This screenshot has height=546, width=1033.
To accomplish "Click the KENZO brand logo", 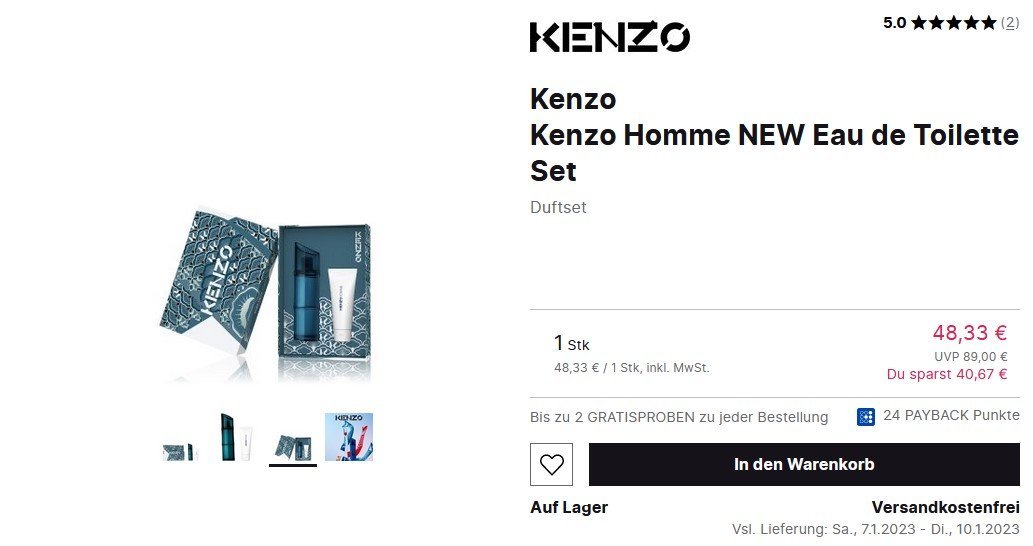I will [x=609, y=37].
